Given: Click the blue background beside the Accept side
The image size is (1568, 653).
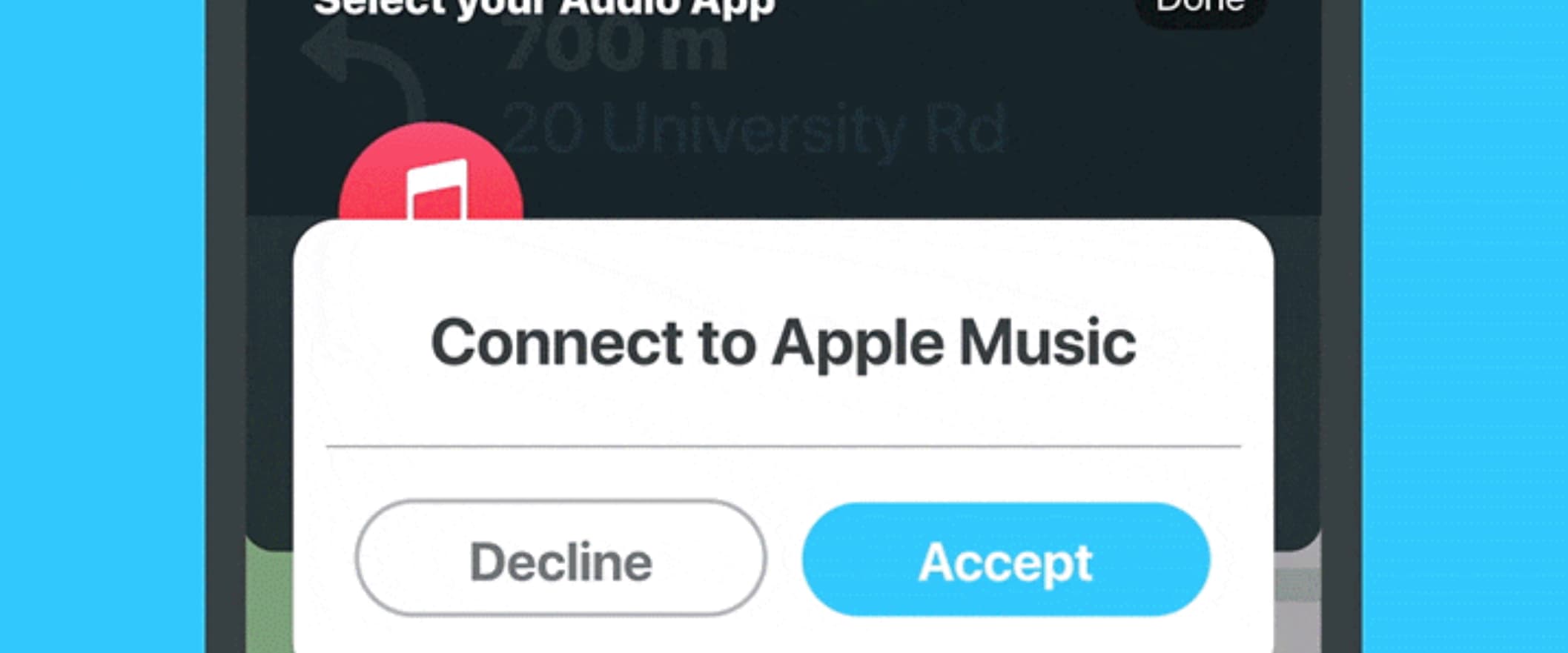Looking at the screenshot, I should [x=1465, y=326].
